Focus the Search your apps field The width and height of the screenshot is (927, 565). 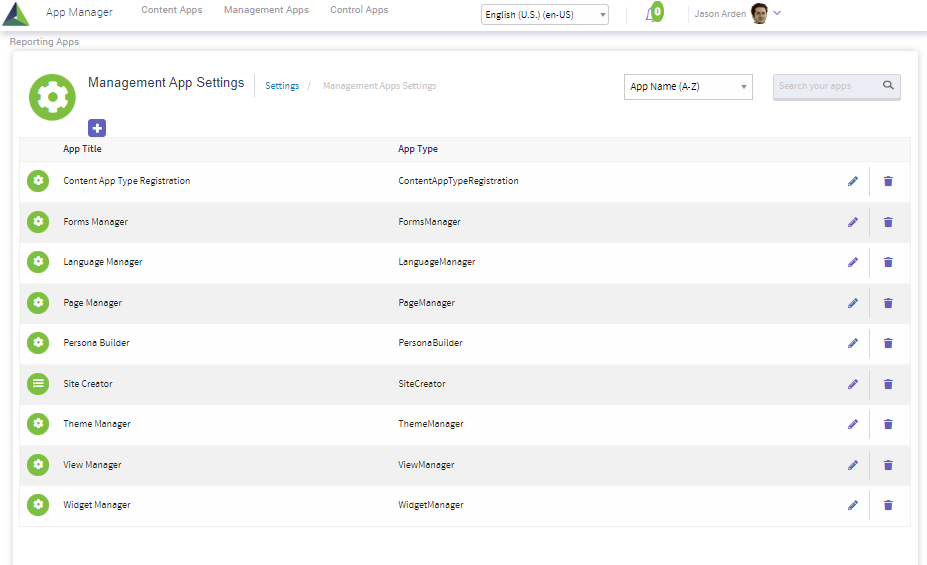[826, 87]
